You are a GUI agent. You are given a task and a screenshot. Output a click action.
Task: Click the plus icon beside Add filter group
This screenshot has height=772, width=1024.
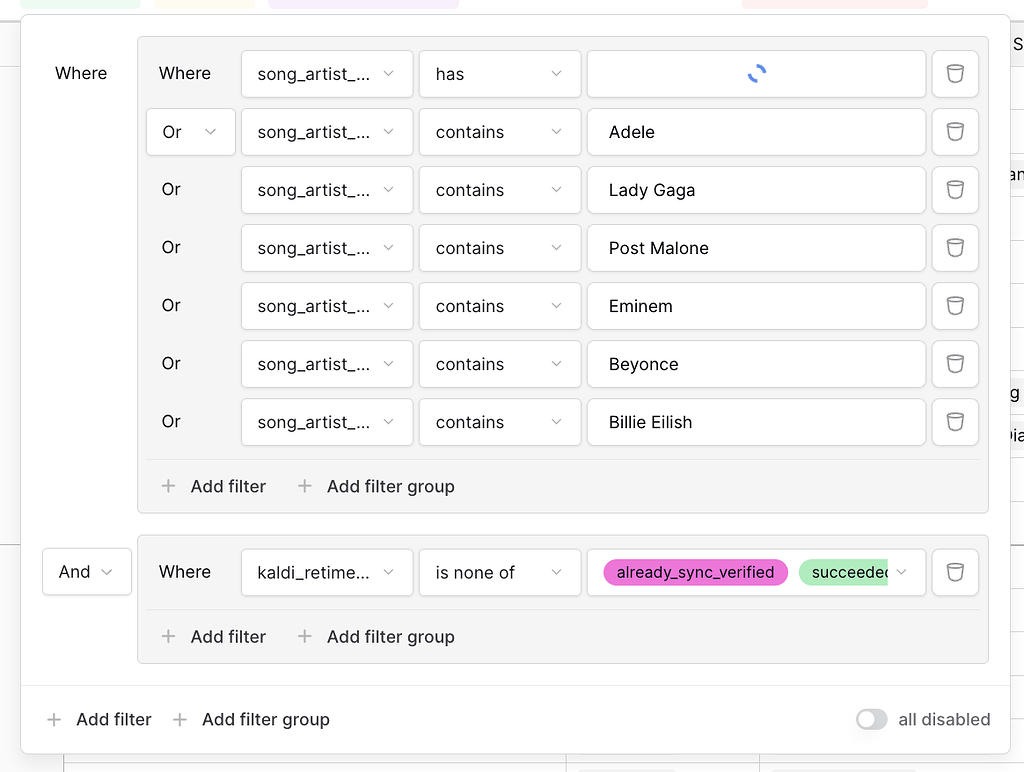[179, 719]
